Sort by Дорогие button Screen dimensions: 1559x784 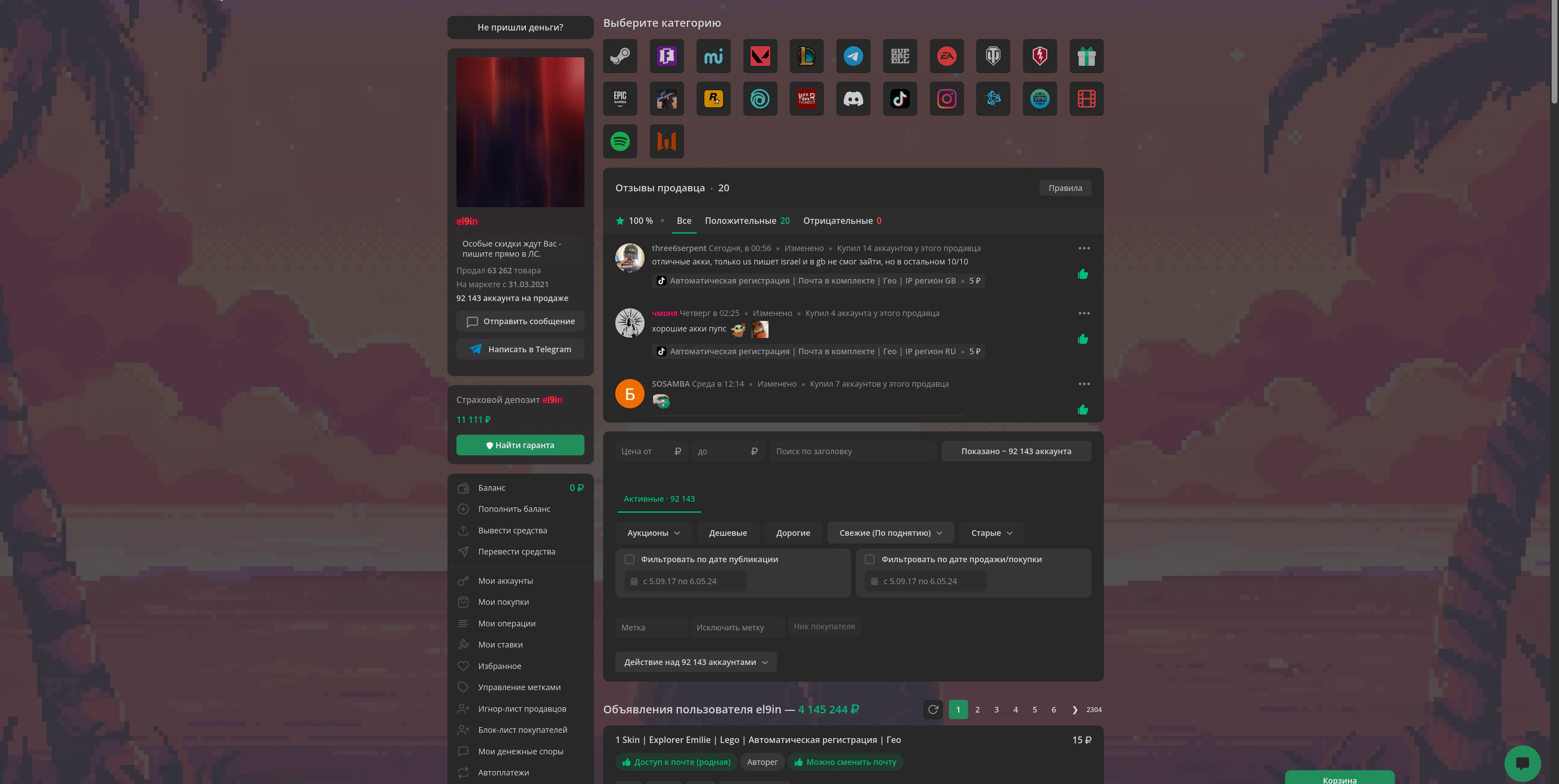pos(793,533)
